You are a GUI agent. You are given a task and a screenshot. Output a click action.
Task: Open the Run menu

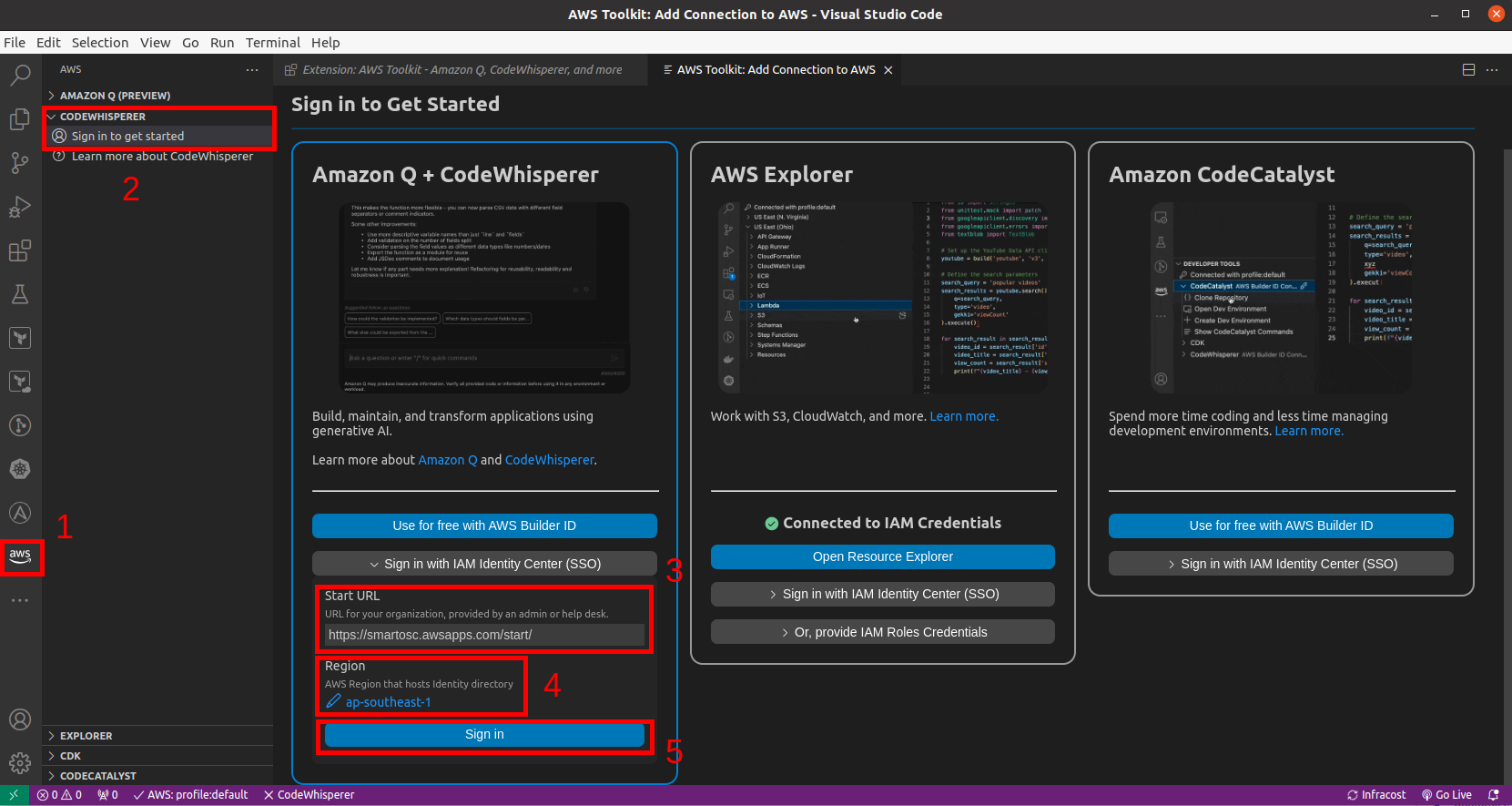pos(222,43)
